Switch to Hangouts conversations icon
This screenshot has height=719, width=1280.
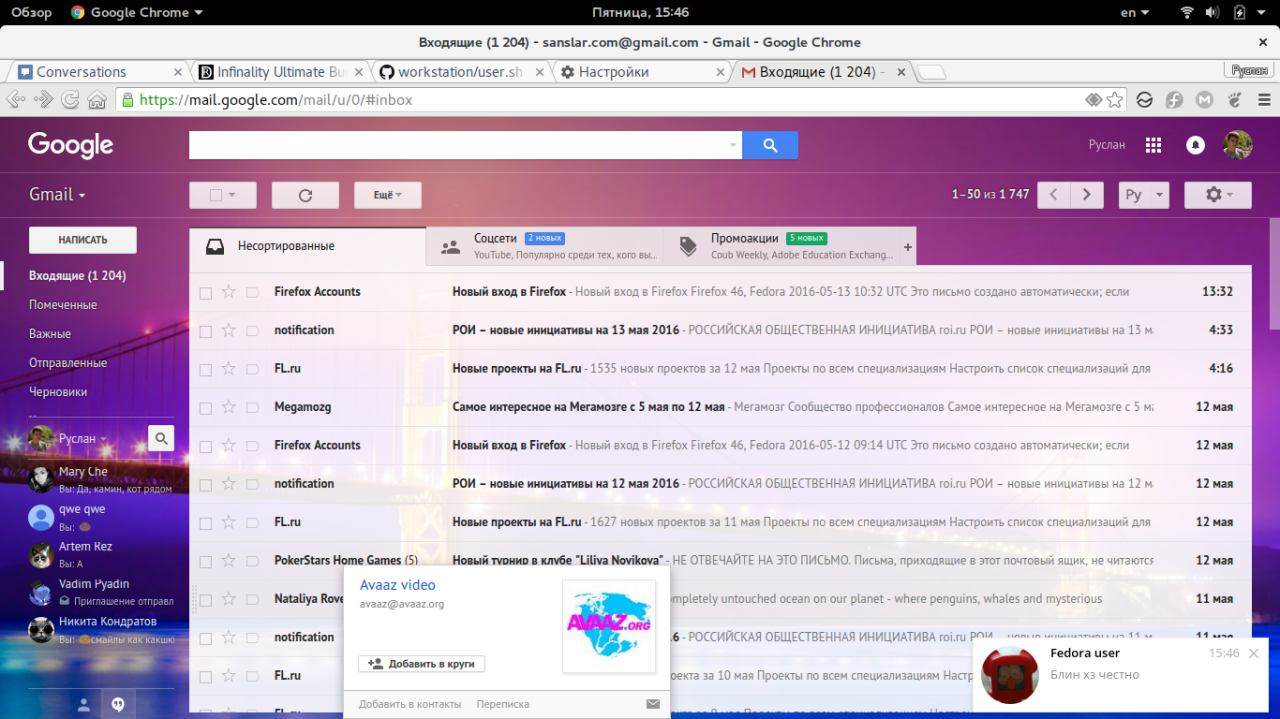click(118, 705)
